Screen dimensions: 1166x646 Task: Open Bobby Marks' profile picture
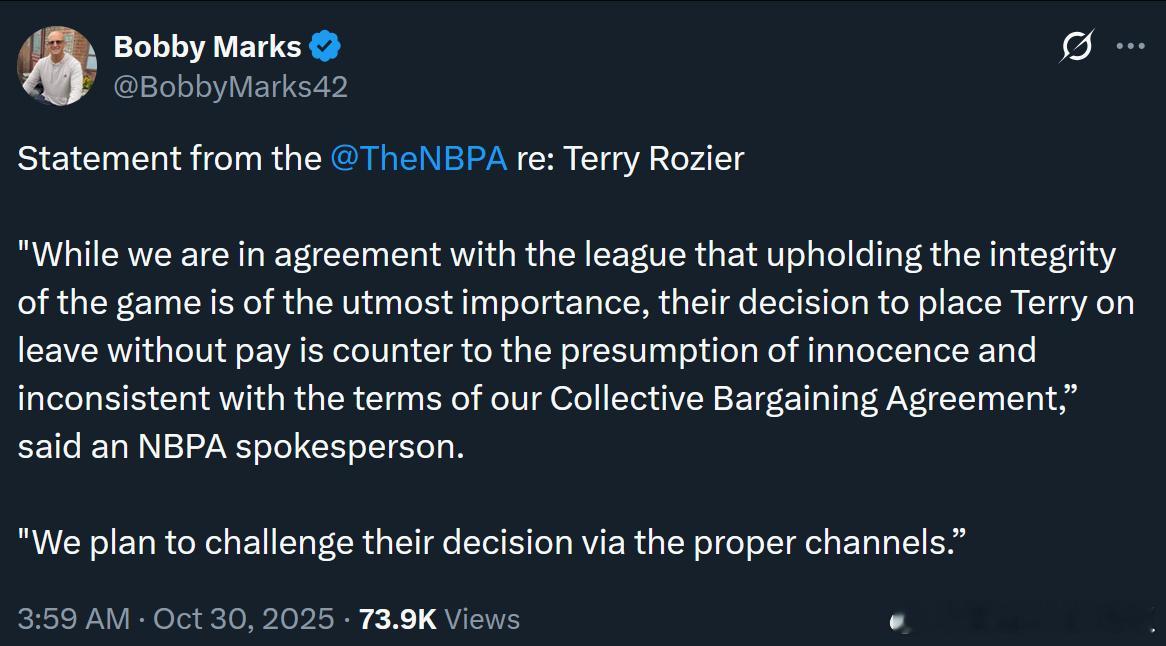[57, 66]
